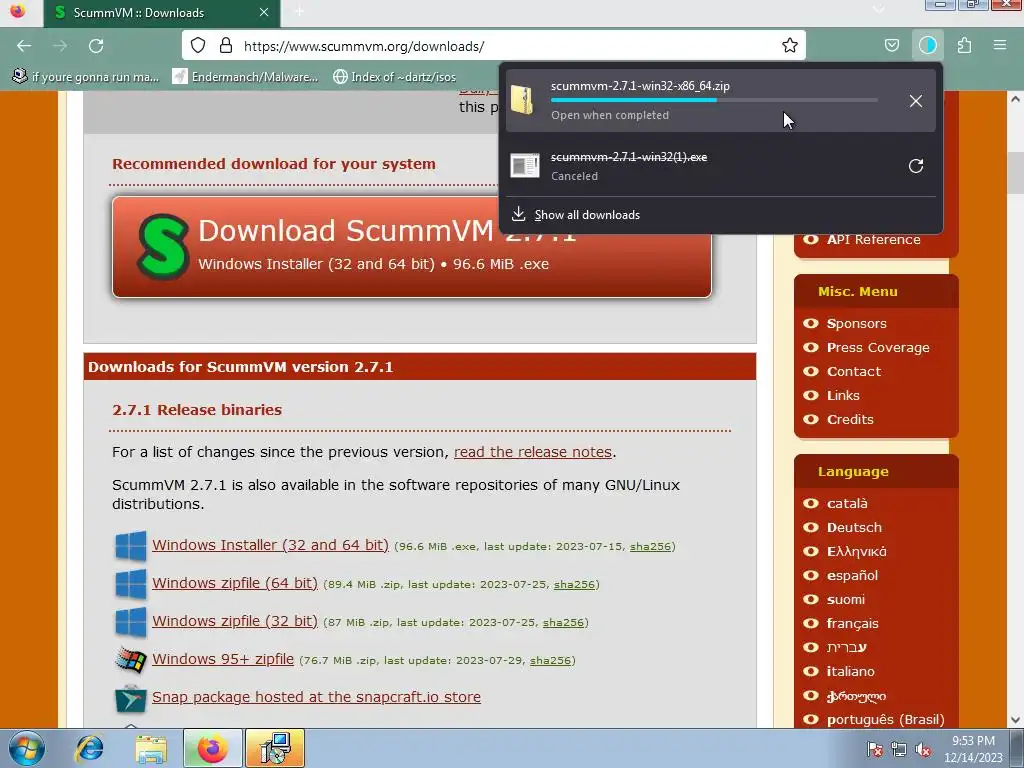Click the Download ScummVM 2.7.1 button

click(411, 248)
